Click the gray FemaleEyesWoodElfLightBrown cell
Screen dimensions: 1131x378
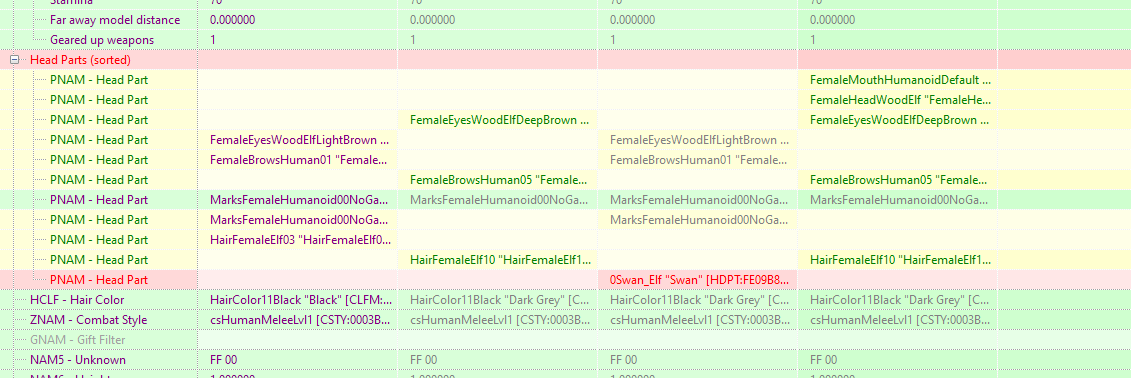[x=697, y=140]
